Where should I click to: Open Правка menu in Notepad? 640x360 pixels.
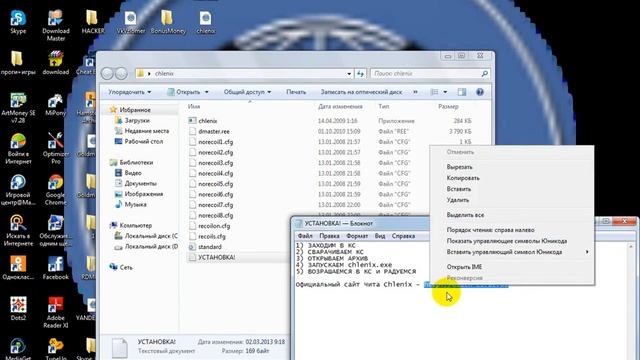329,236
